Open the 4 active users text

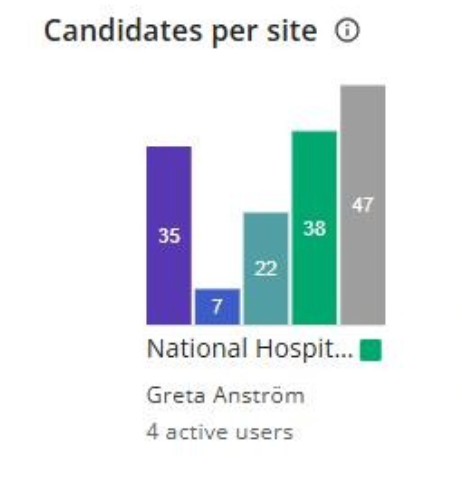click(x=220, y=432)
